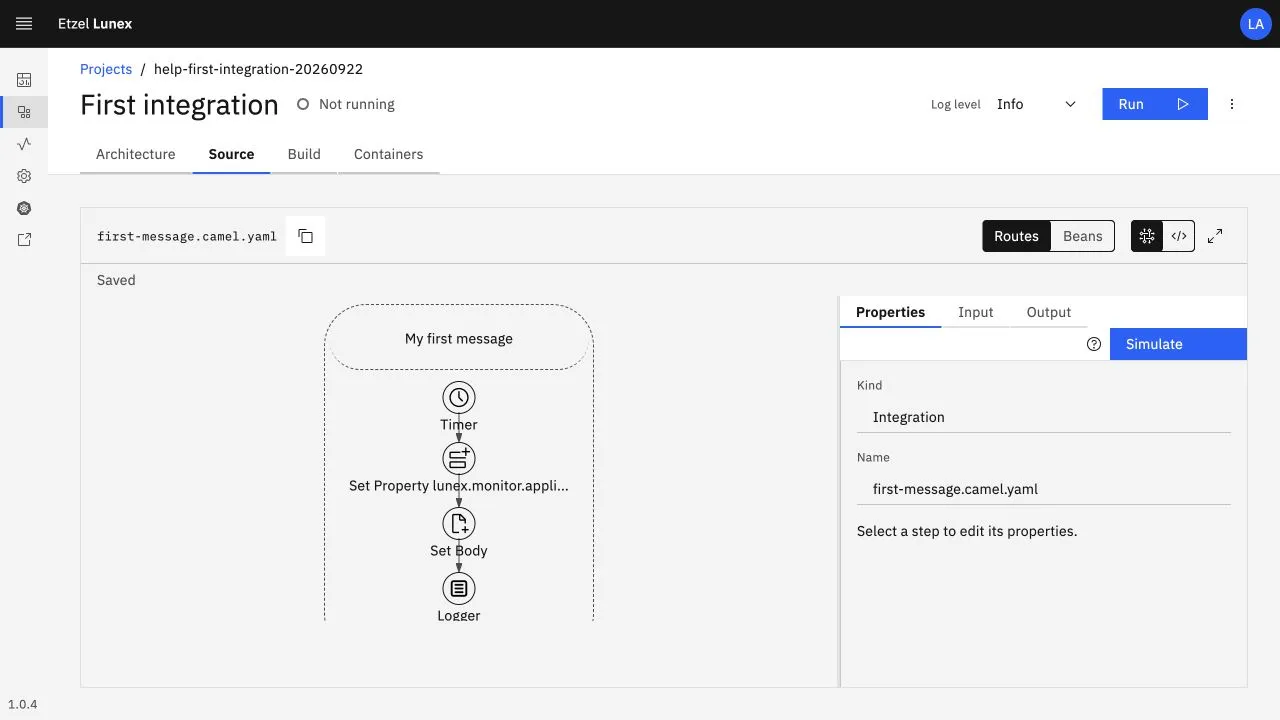Screen dimensions: 1280x720
Task: Select the "My first message" route header
Action: pos(459,339)
